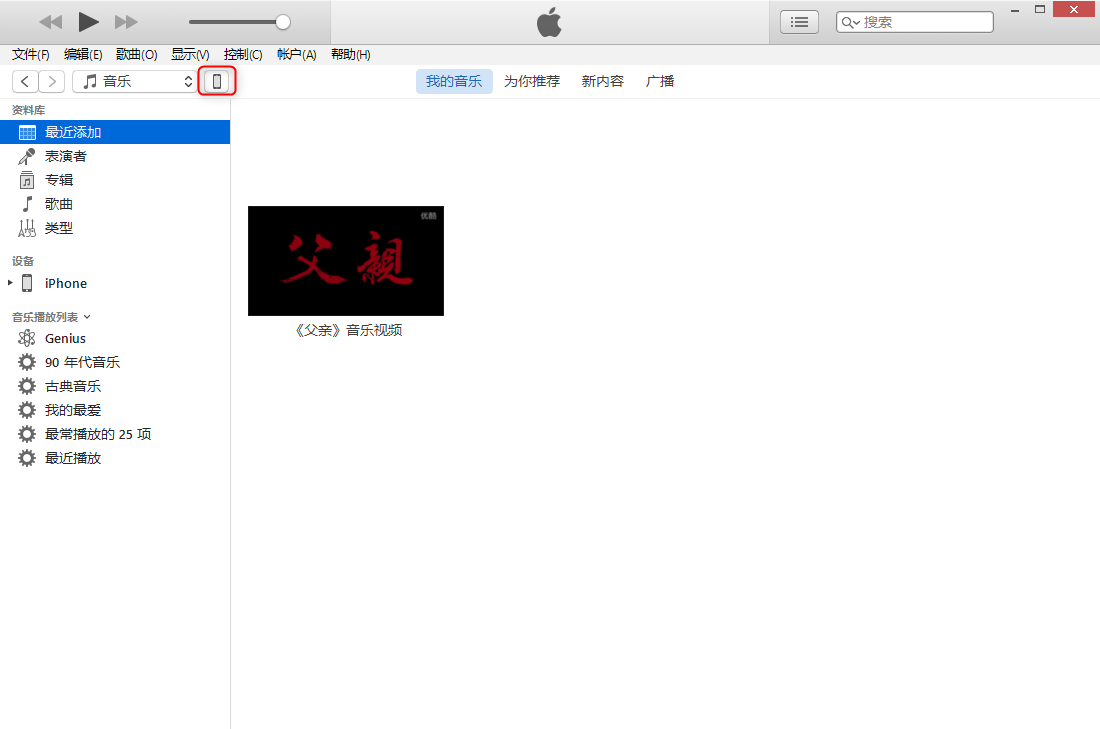The image size is (1100, 729).
Task: Open the 帐户(A) menu
Action: (296, 55)
